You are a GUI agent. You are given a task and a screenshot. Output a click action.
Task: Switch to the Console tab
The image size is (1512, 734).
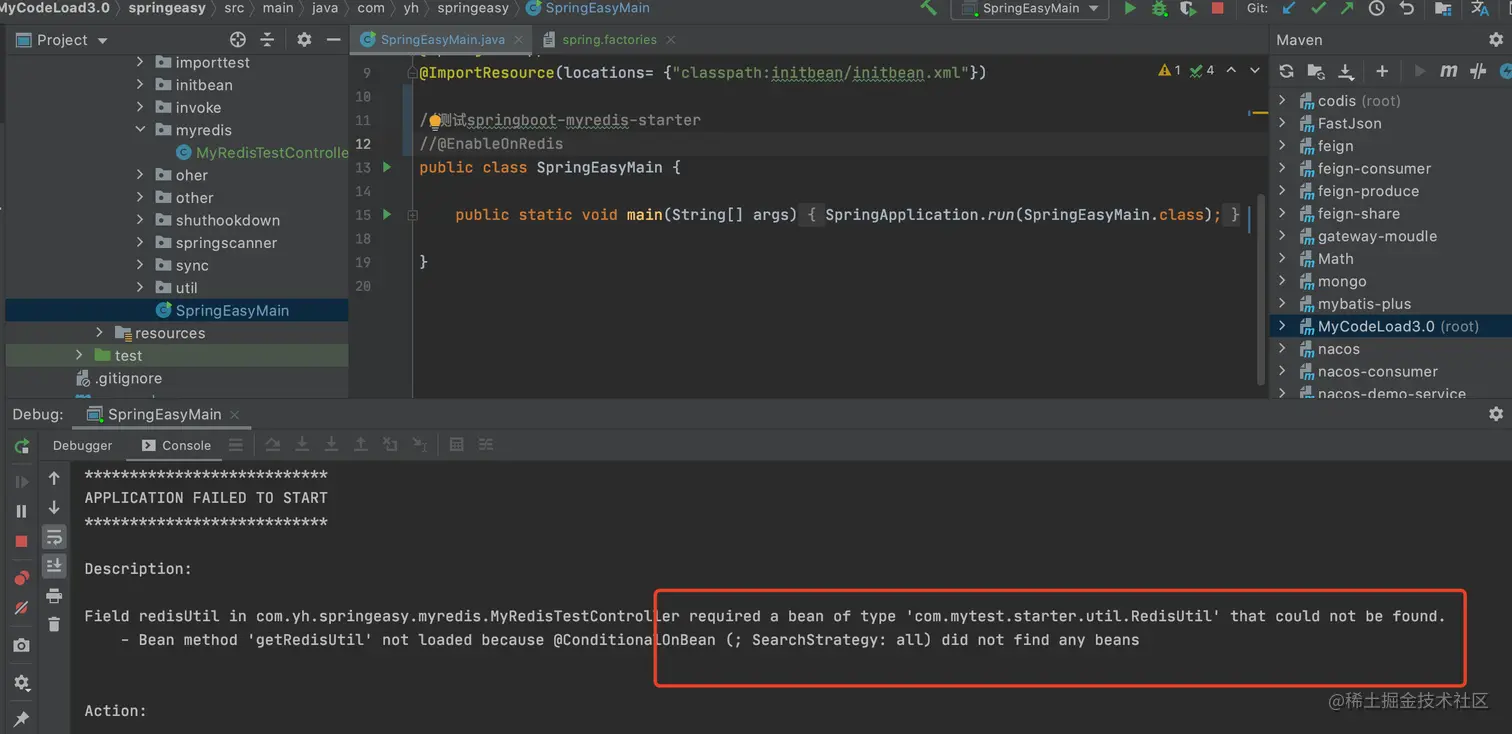(x=177, y=446)
